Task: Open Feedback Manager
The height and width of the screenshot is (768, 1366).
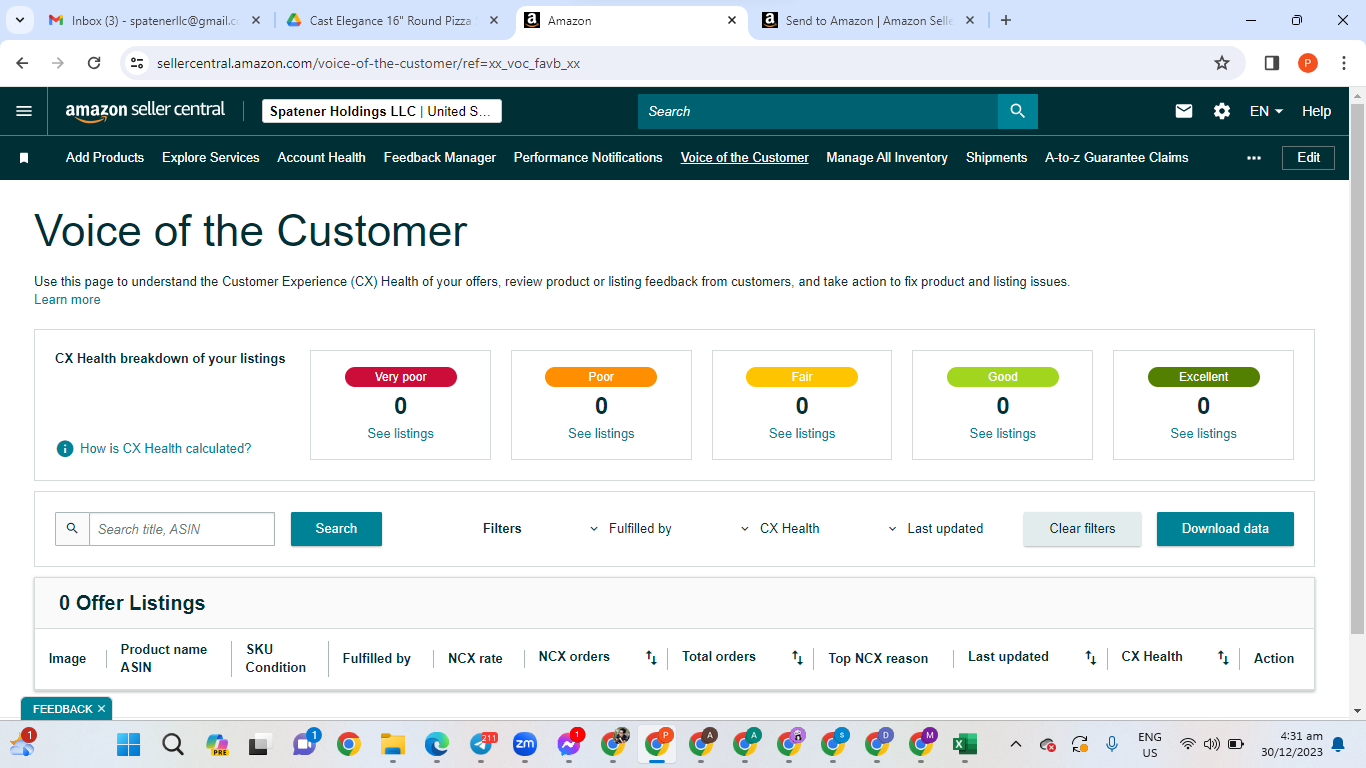Action: point(440,158)
